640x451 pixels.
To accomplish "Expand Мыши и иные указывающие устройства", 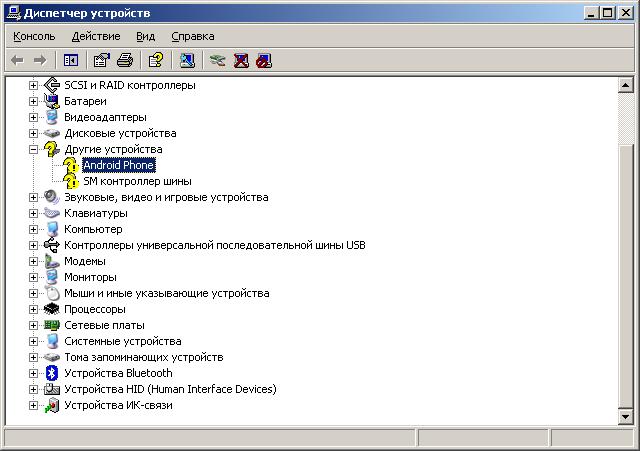I will (33, 293).
